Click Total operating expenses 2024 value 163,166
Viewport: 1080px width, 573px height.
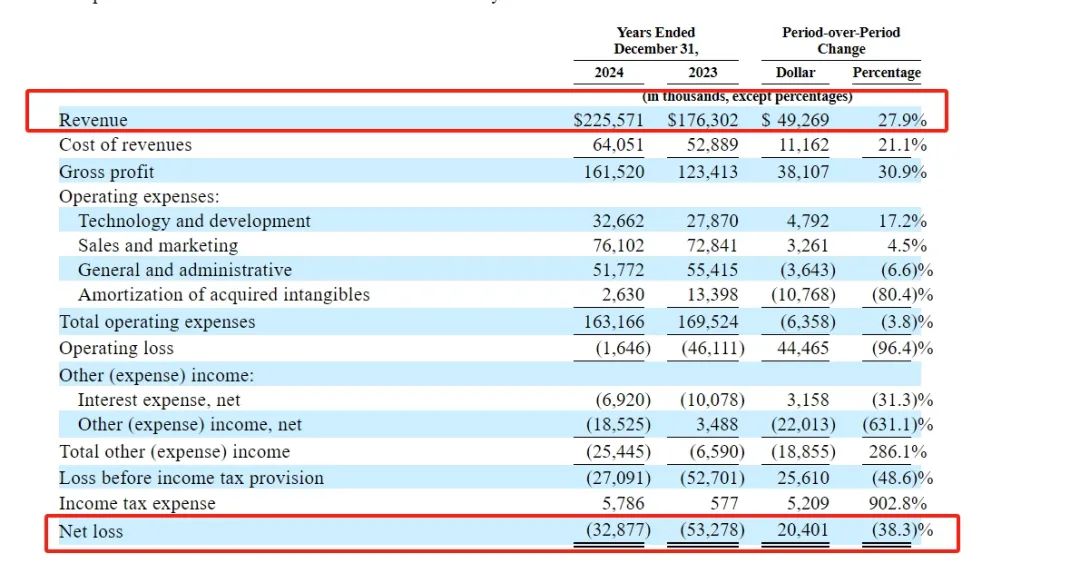(x=614, y=322)
